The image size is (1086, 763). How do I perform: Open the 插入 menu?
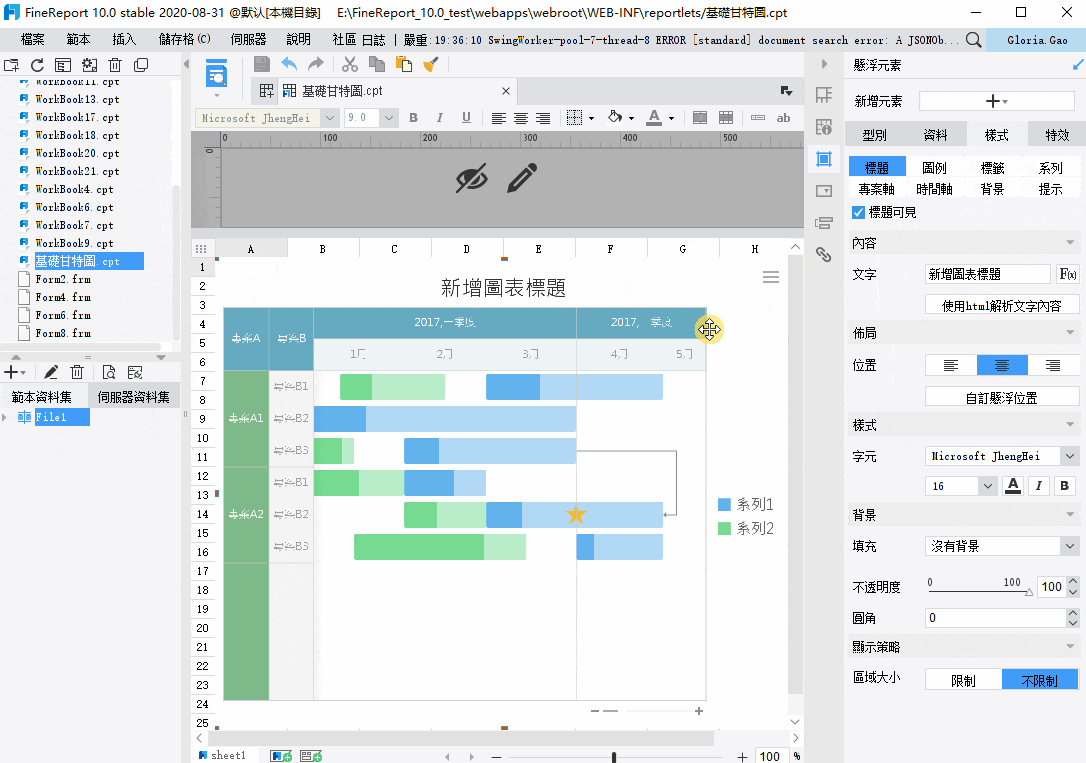[x=124, y=39]
